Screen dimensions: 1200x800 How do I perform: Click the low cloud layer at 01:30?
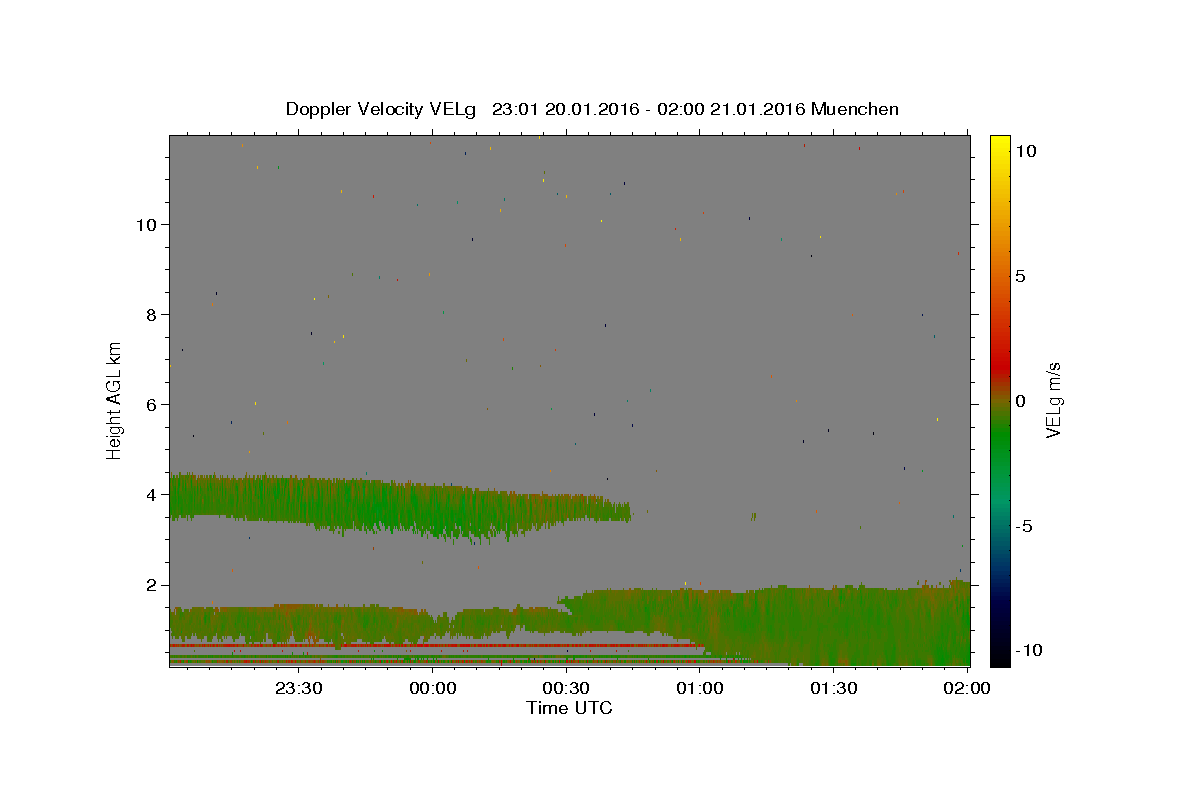[833, 625]
